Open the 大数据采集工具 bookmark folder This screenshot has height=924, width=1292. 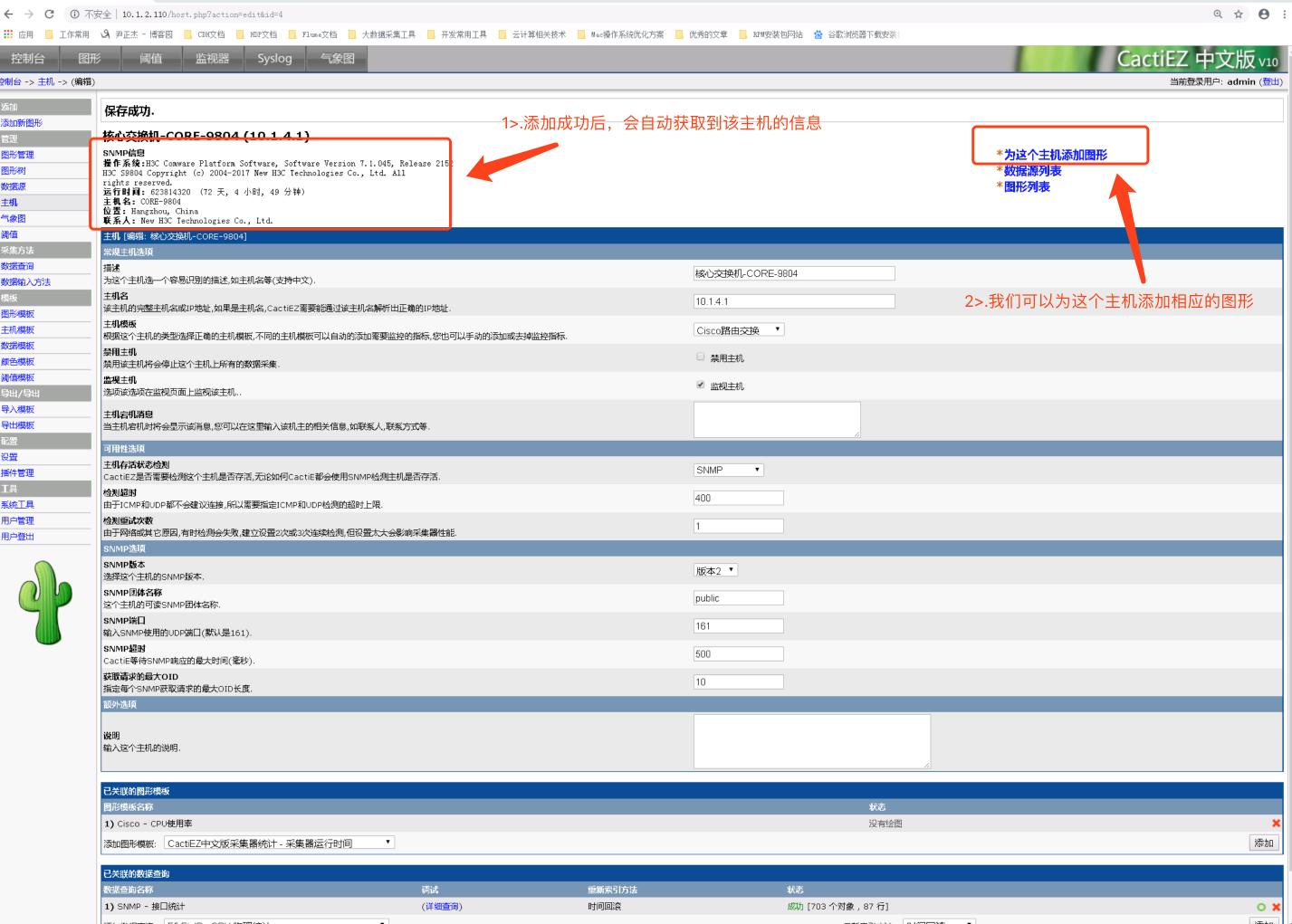coord(381,34)
